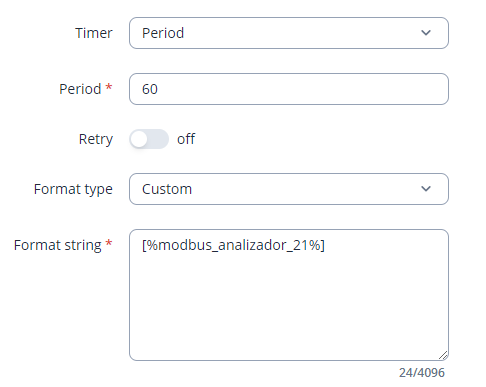Click the "off" label beside the Retry switch
This screenshot has width=486, height=387.
click(x=186, y=139)
